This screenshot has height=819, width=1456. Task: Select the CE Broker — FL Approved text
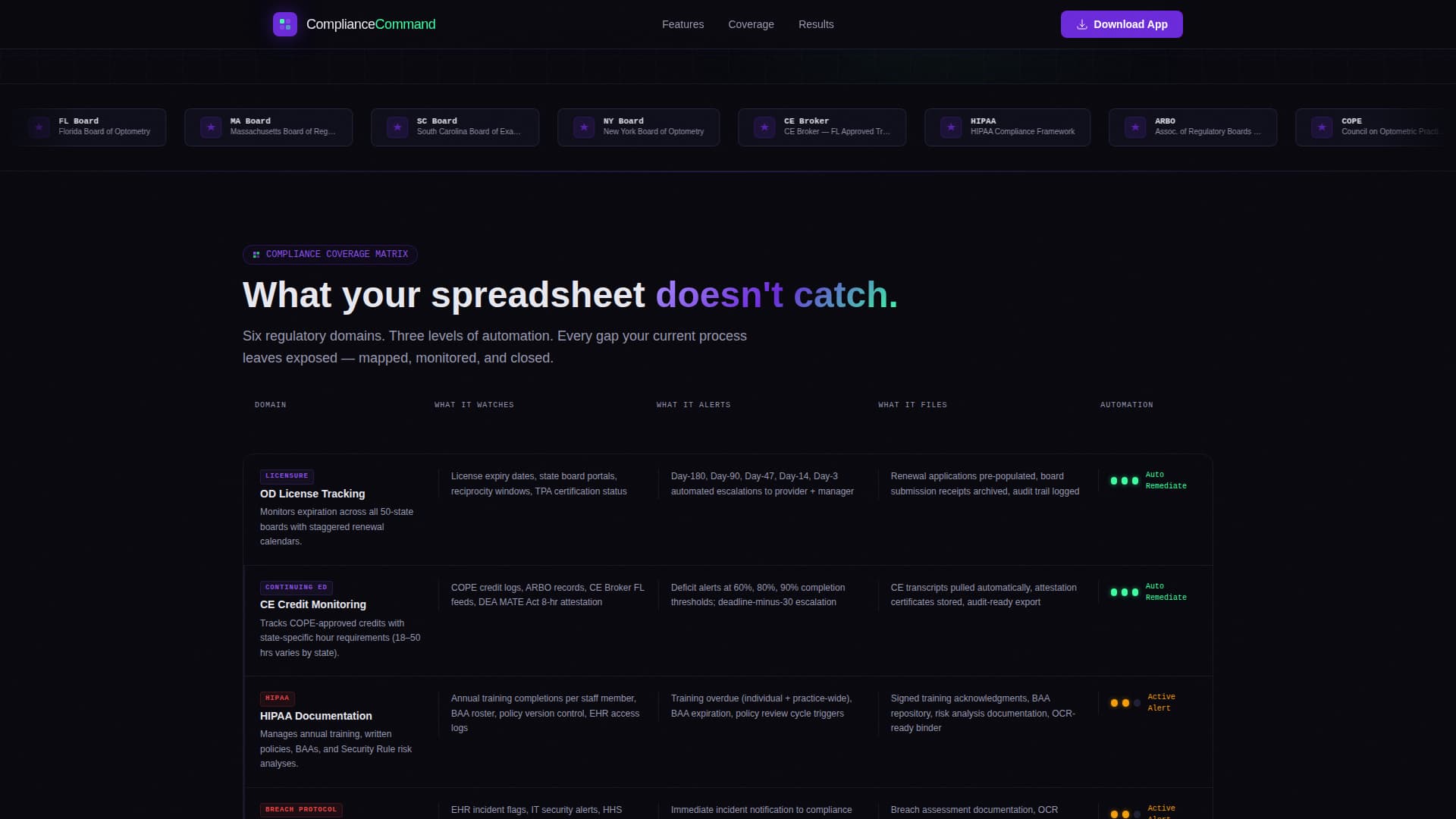coord(837,132)
